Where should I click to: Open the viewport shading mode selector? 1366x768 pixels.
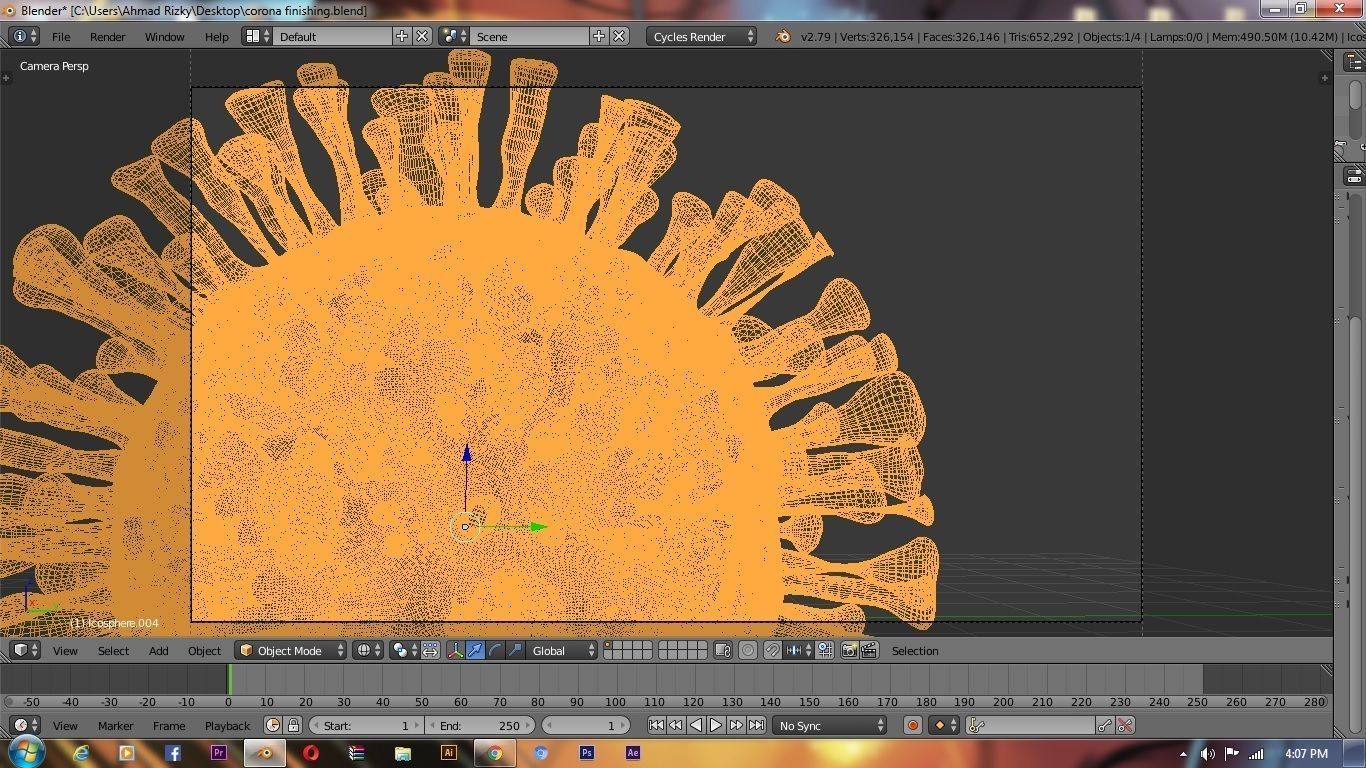click(x=369, y=650)
